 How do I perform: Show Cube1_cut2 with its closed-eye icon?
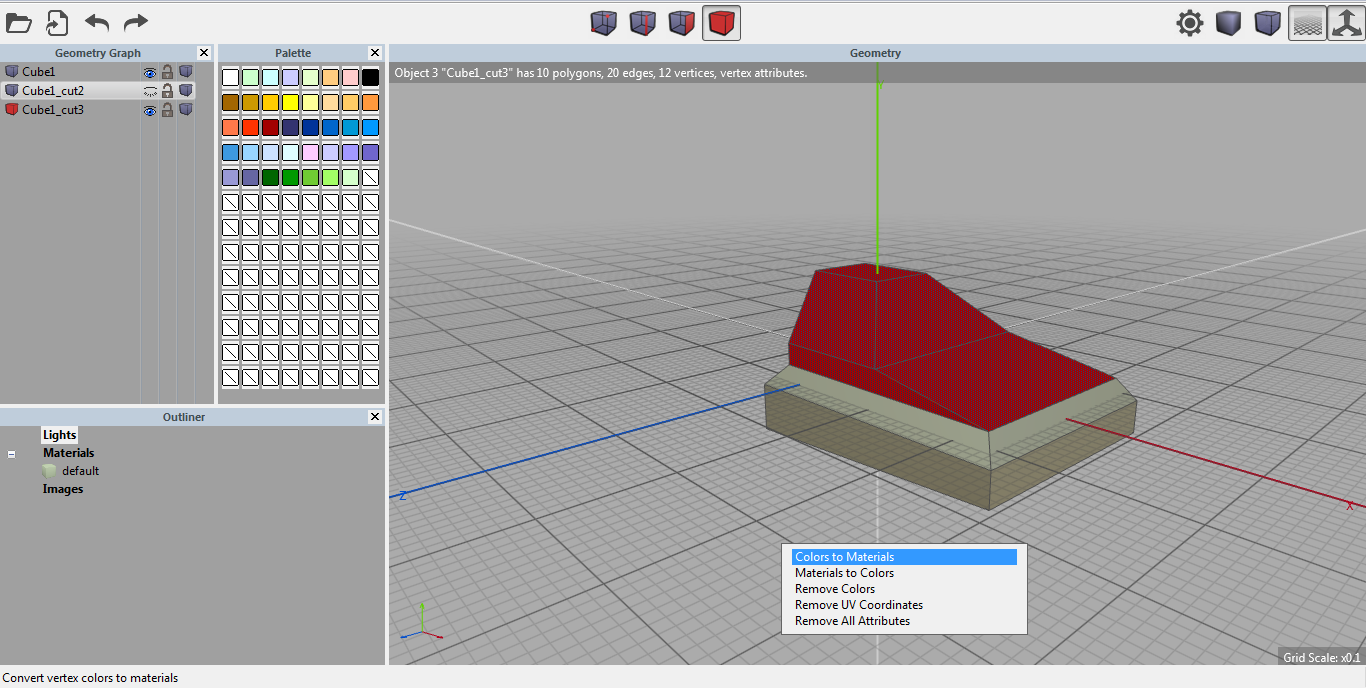[x=150, y=91]
